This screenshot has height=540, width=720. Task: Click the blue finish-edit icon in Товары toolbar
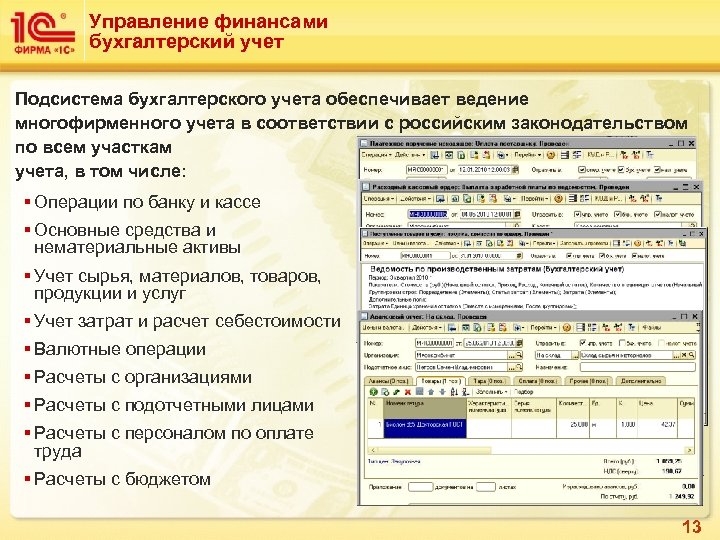(x=419, y=391)
